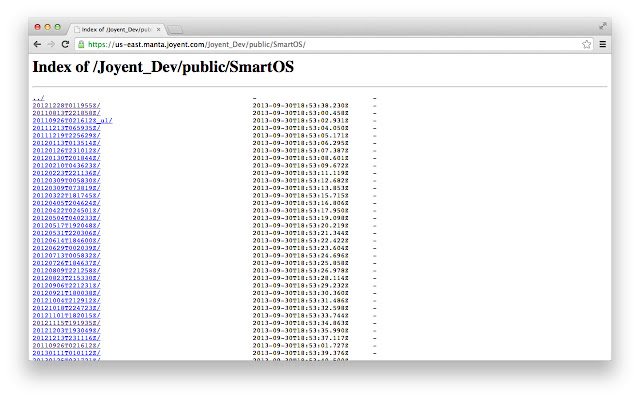Click the 20121101T182015Z/ entry
The image size is (640, 400).
tap(67, 316)
